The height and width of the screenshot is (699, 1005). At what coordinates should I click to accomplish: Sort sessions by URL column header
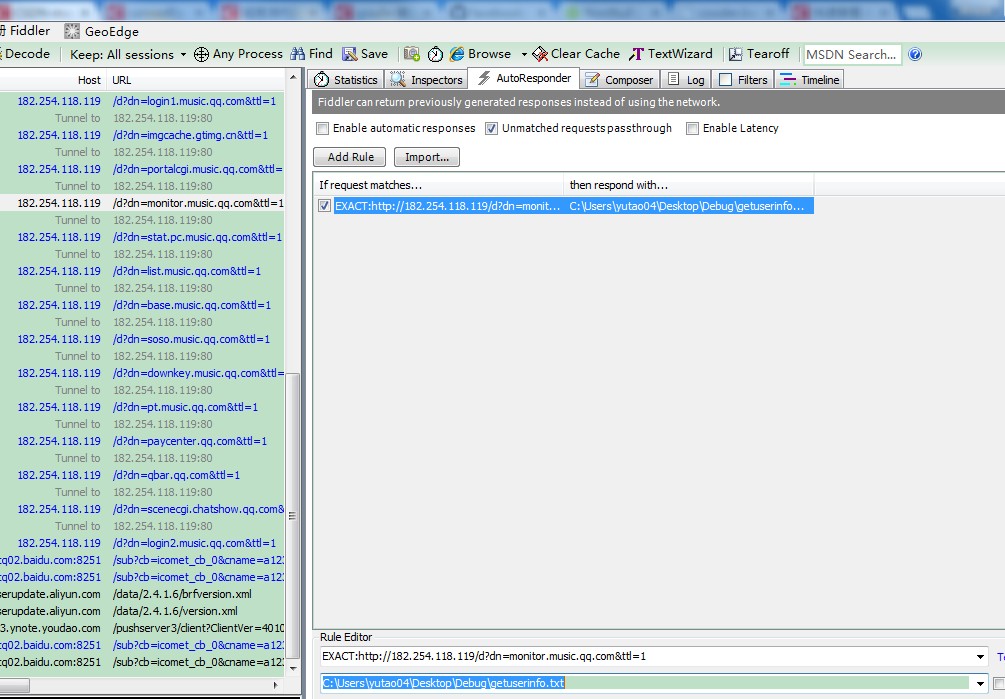(x=195, y=80)
